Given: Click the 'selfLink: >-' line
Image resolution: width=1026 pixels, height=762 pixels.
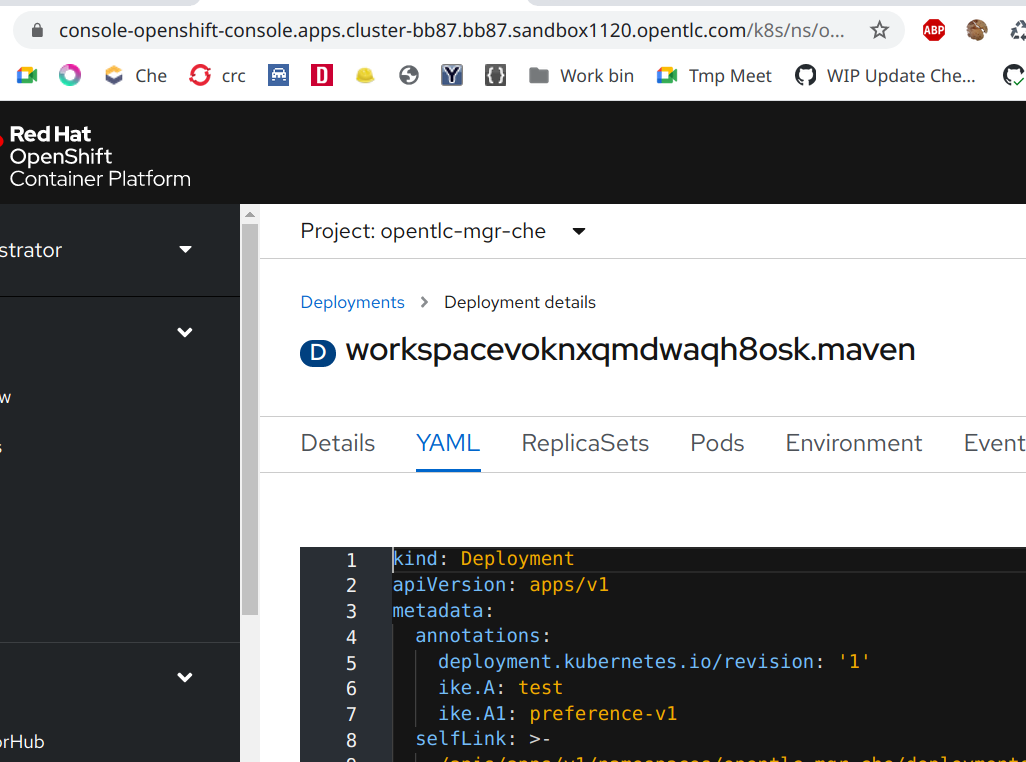Looking at the screenshot, I should (x=483, y=739).
